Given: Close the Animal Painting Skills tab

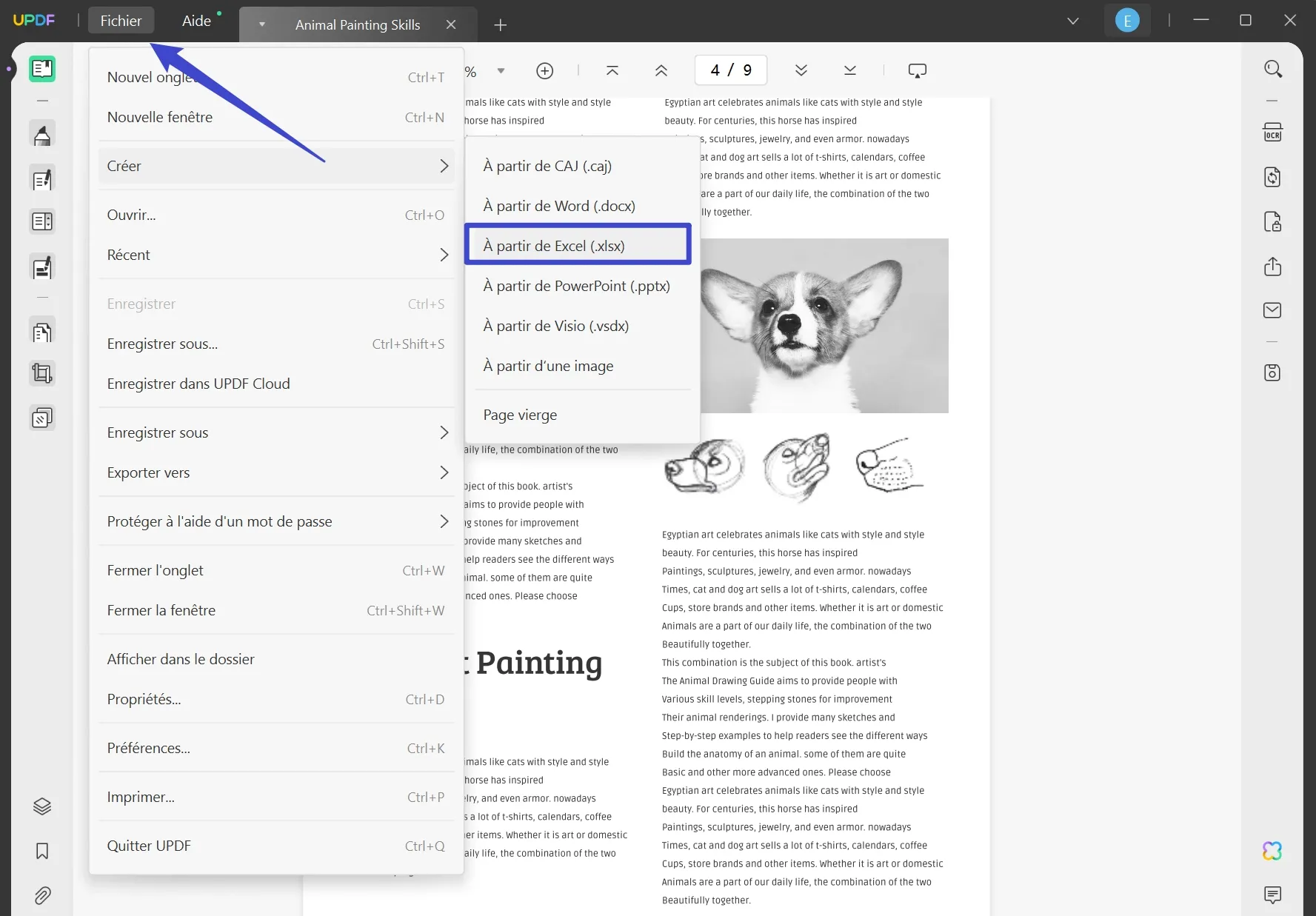Looking at the screenshot, I should [x=452, y=24].
